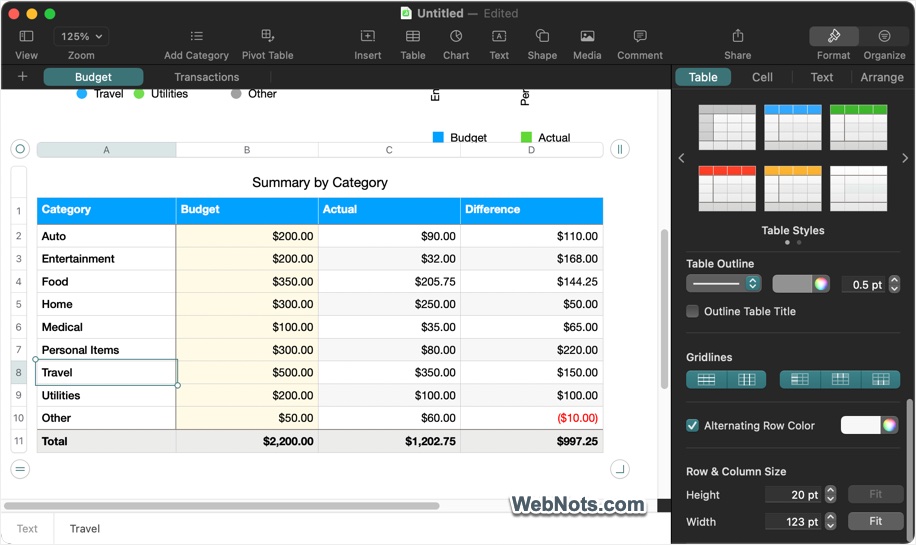Click the add-row handle below table
916x545 pixels.
coord(20,468)
